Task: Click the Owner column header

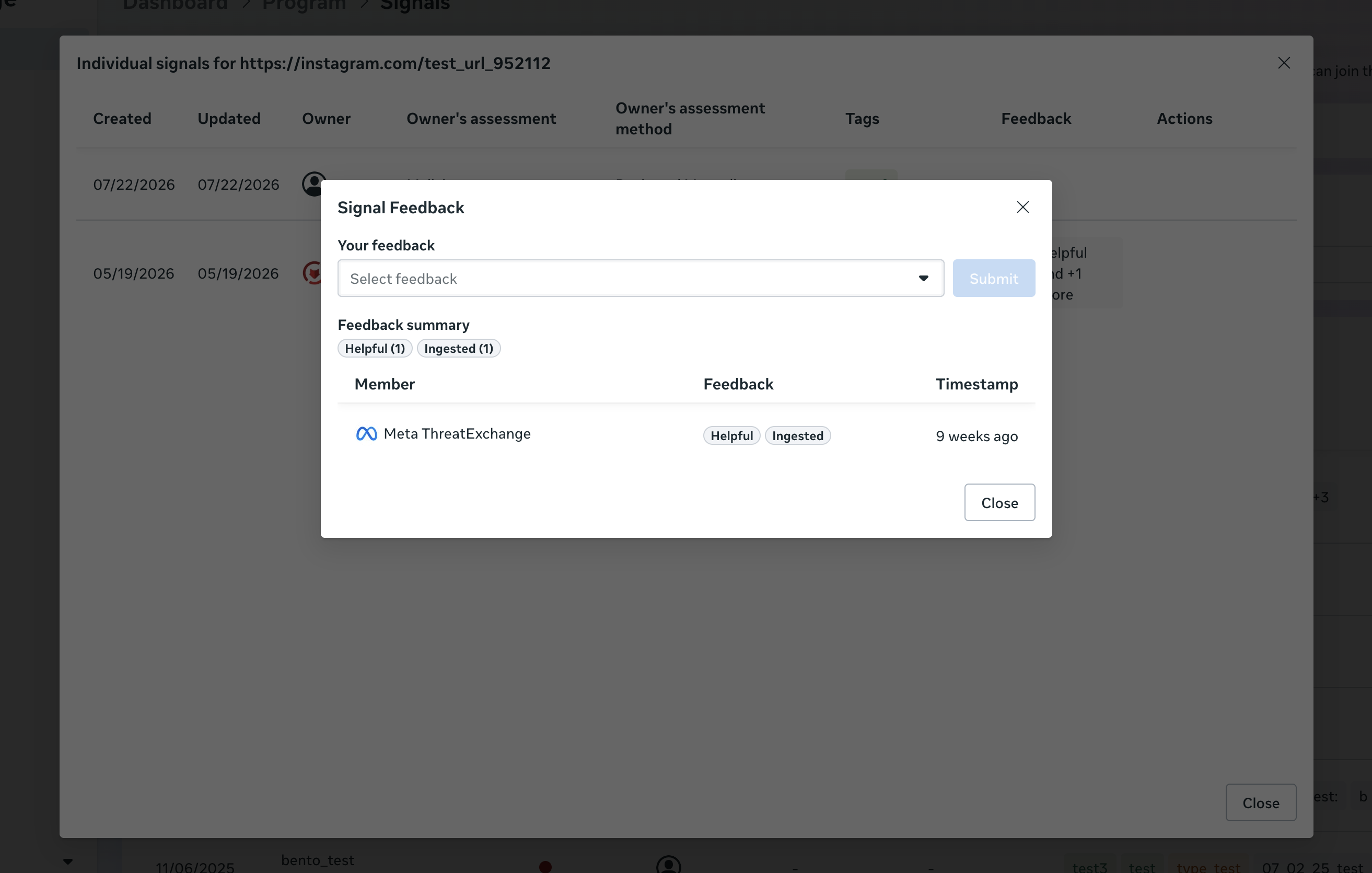Action: point(327,119)
